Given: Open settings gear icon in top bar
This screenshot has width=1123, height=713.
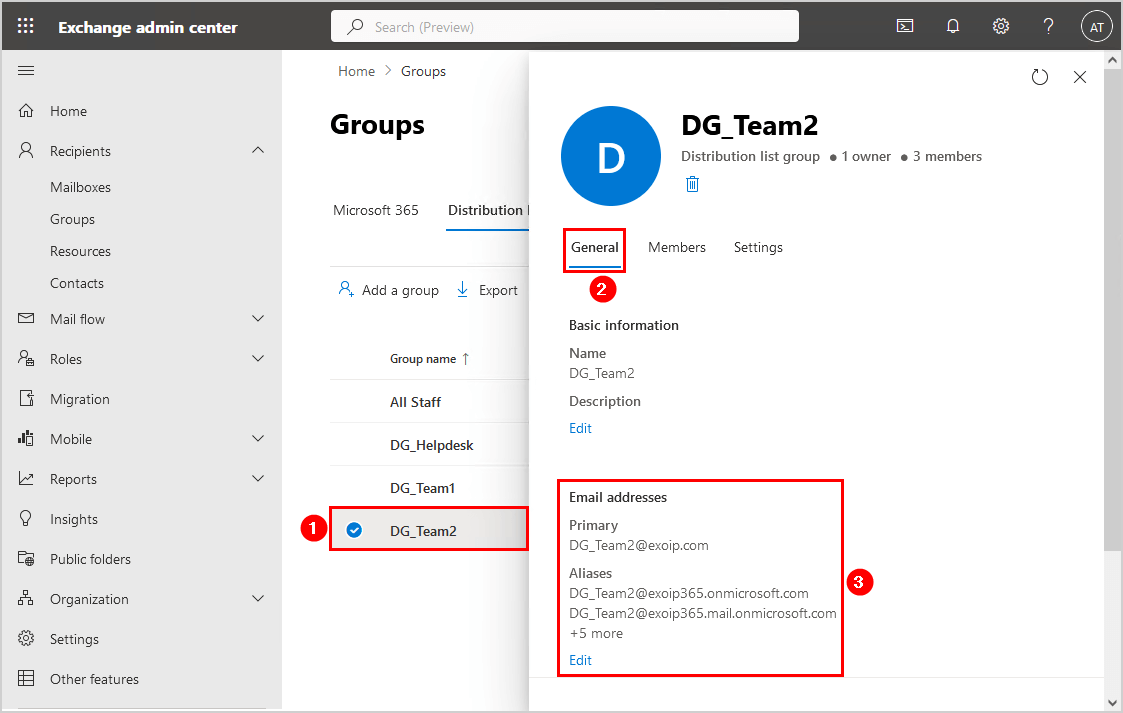Looking at the screenshot, I should coord(1001,26).
